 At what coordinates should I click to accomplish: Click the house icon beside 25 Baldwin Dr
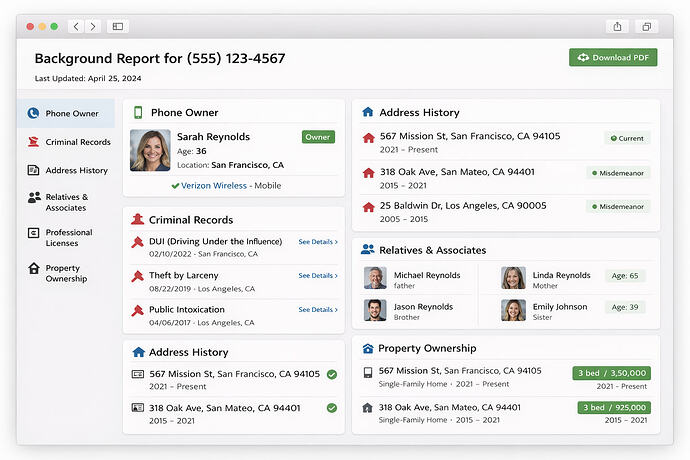click(368, 206)
